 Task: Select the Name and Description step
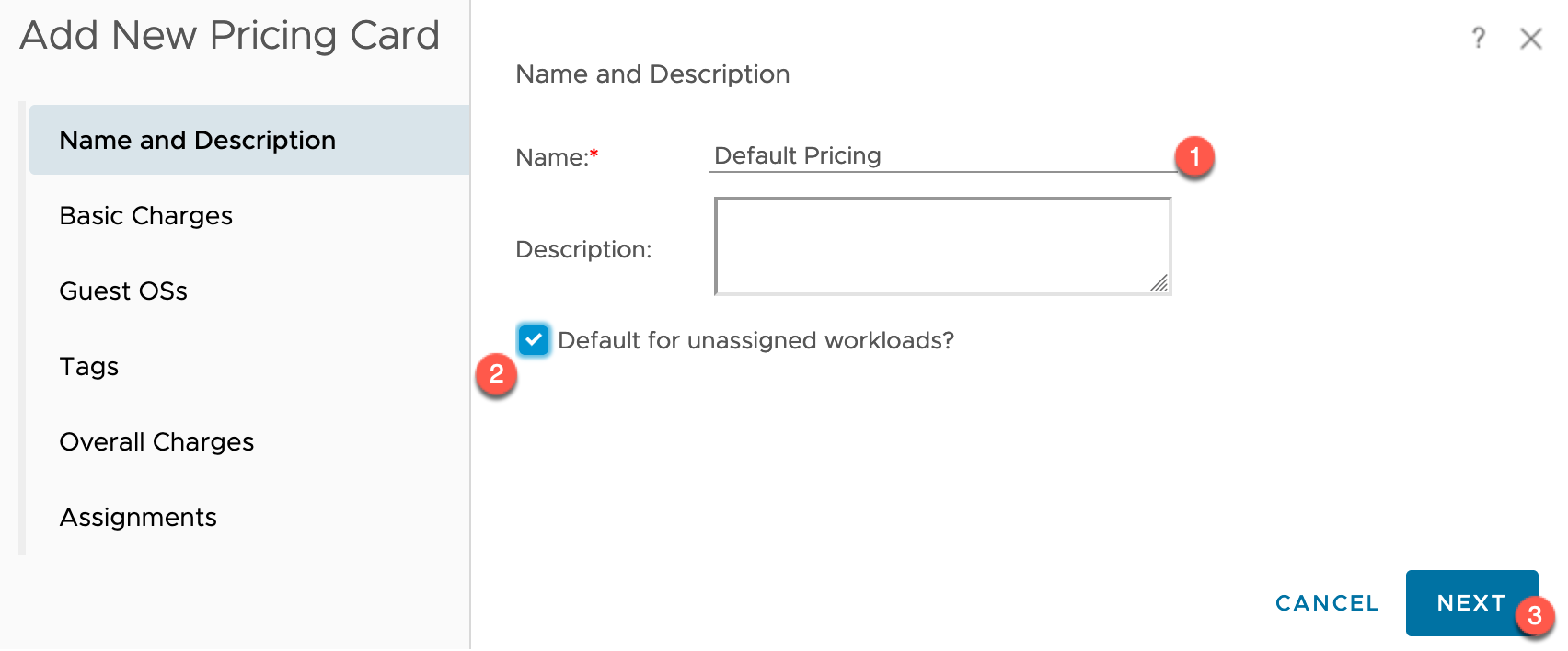[x=249, y=140]
